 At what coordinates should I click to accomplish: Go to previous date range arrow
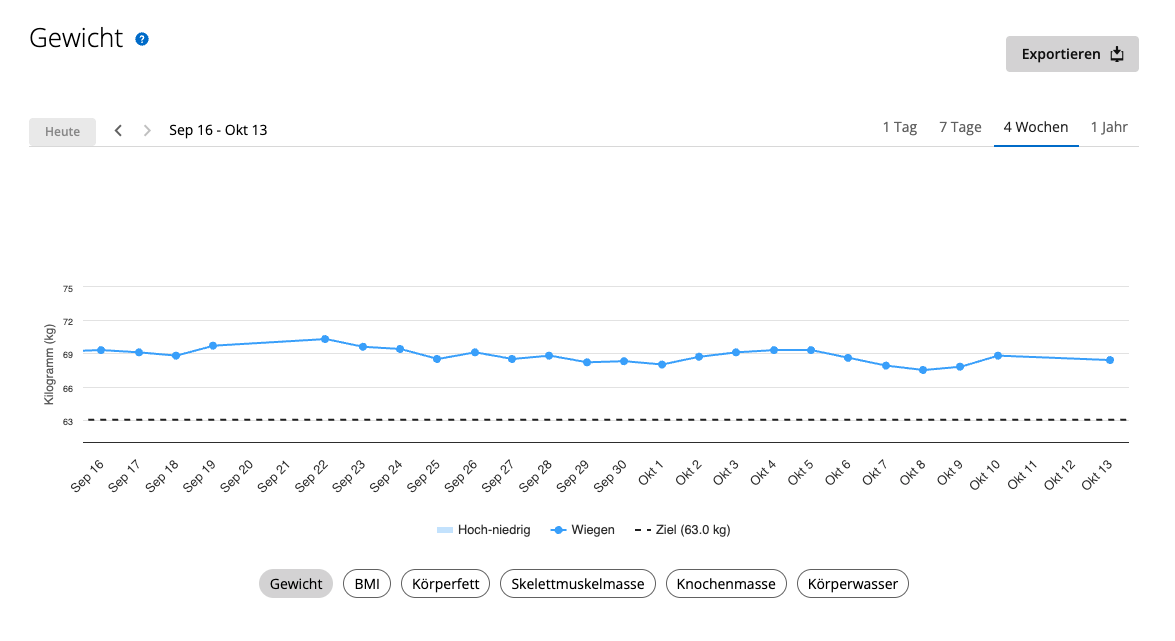point(118,131)
